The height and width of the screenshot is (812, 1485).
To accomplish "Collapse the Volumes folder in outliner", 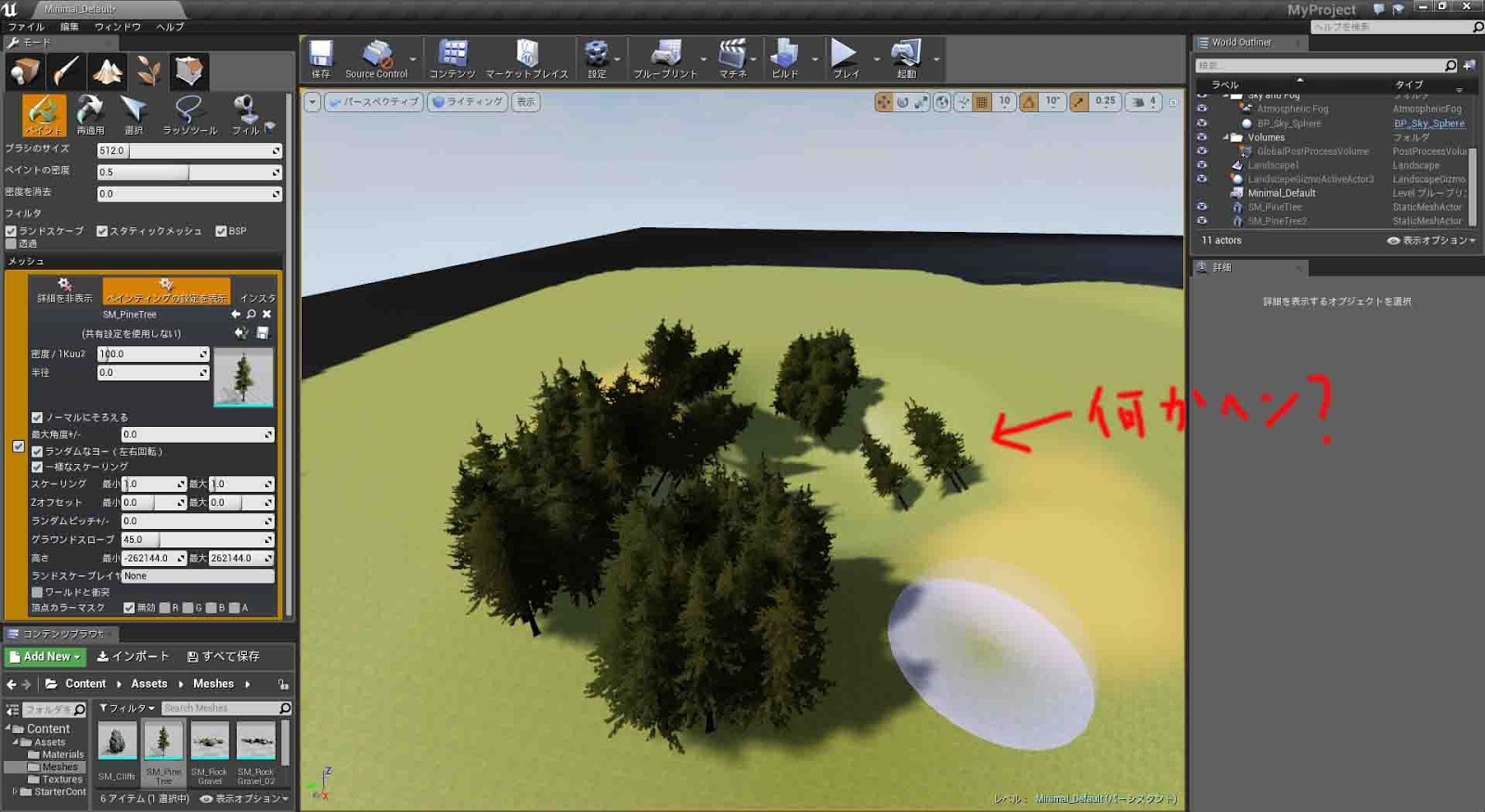I will (x=1226, y=137).
